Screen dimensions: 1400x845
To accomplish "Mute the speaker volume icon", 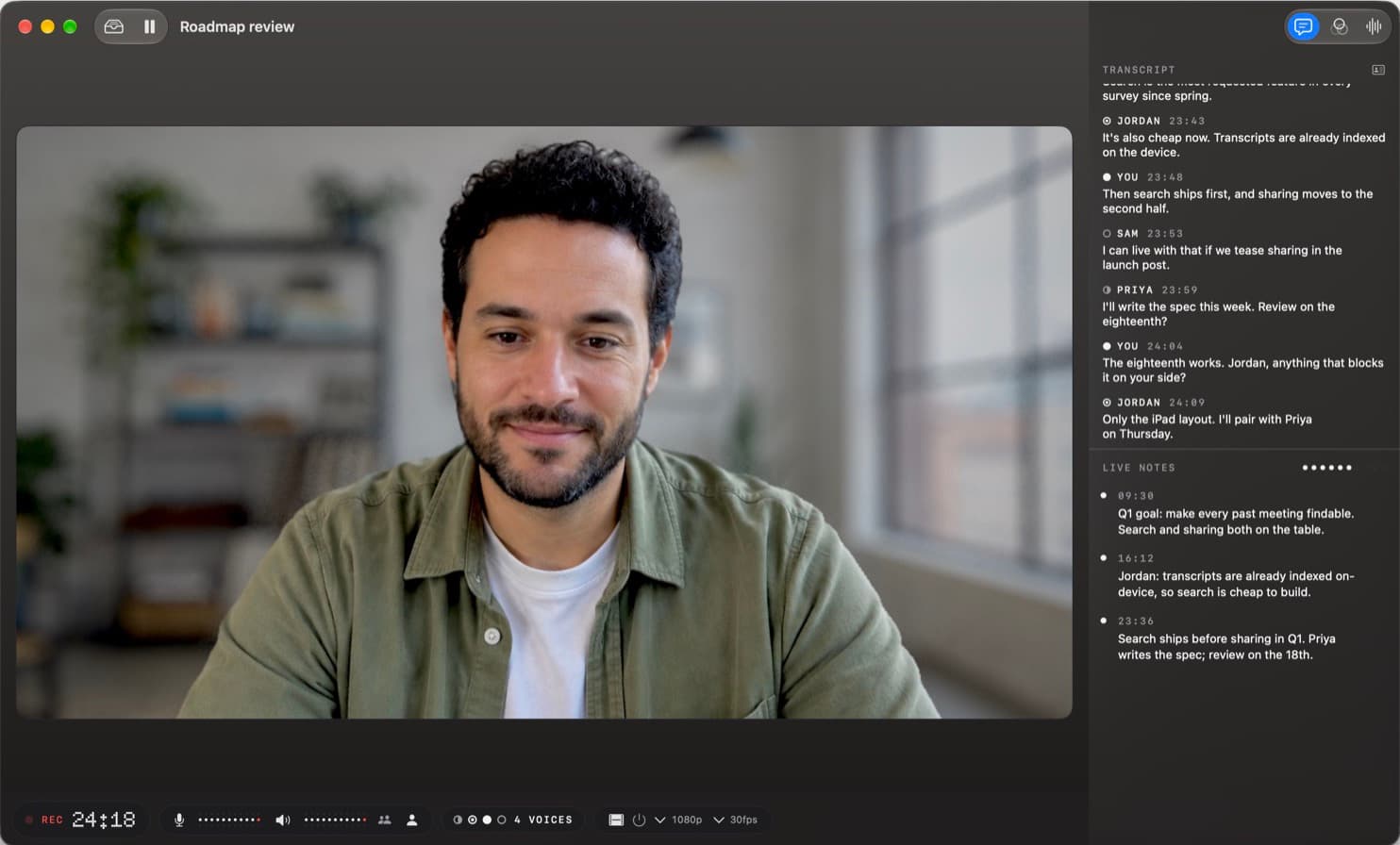I will [282, 820].
